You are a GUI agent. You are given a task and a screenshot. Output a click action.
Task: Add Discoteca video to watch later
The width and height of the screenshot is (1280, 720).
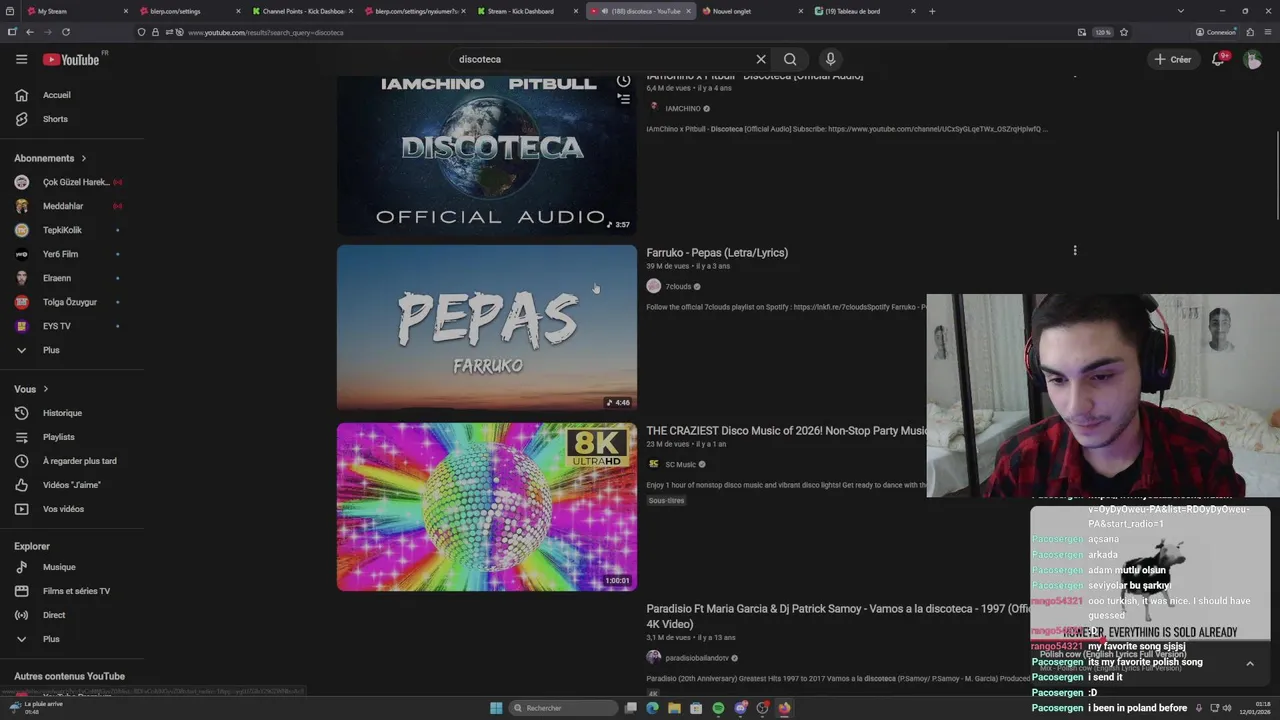point(623,80)
